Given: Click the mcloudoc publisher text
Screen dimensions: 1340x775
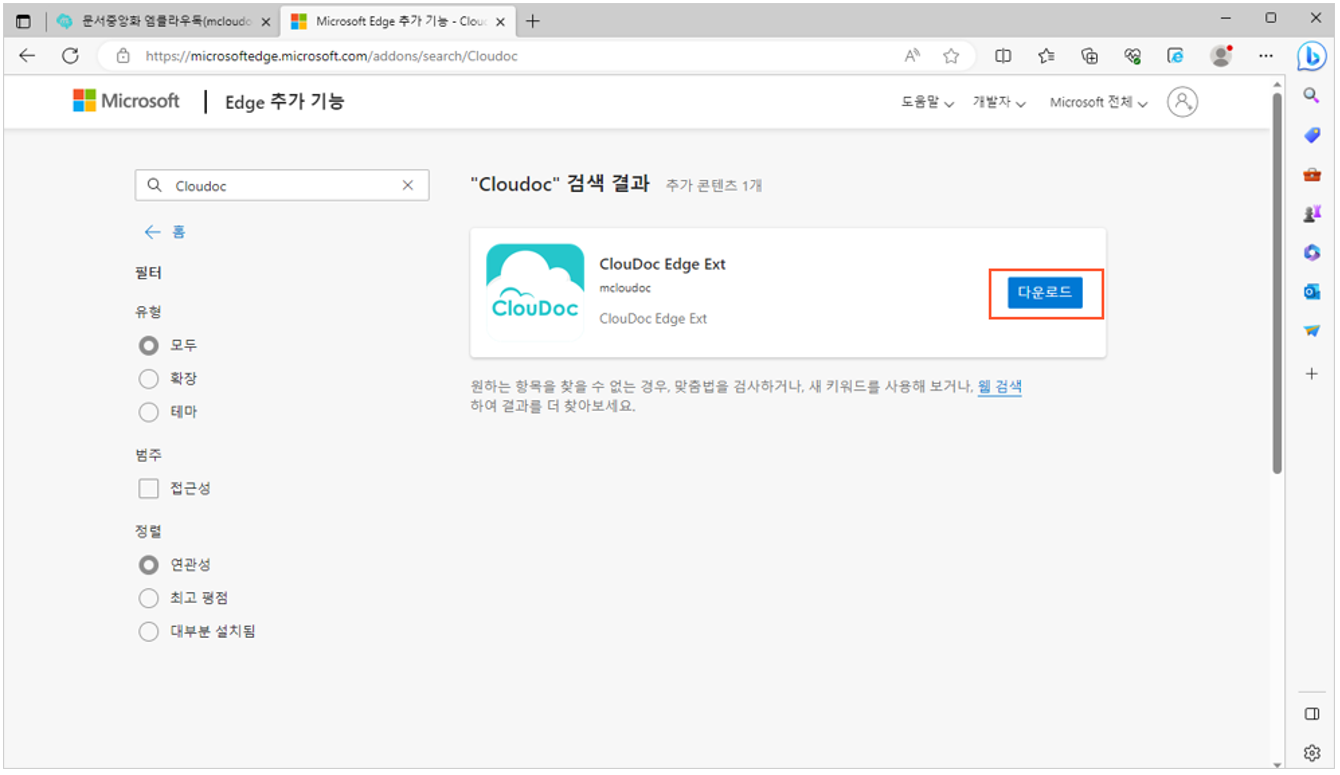Looking at the screenshot, I should point(625,288).
